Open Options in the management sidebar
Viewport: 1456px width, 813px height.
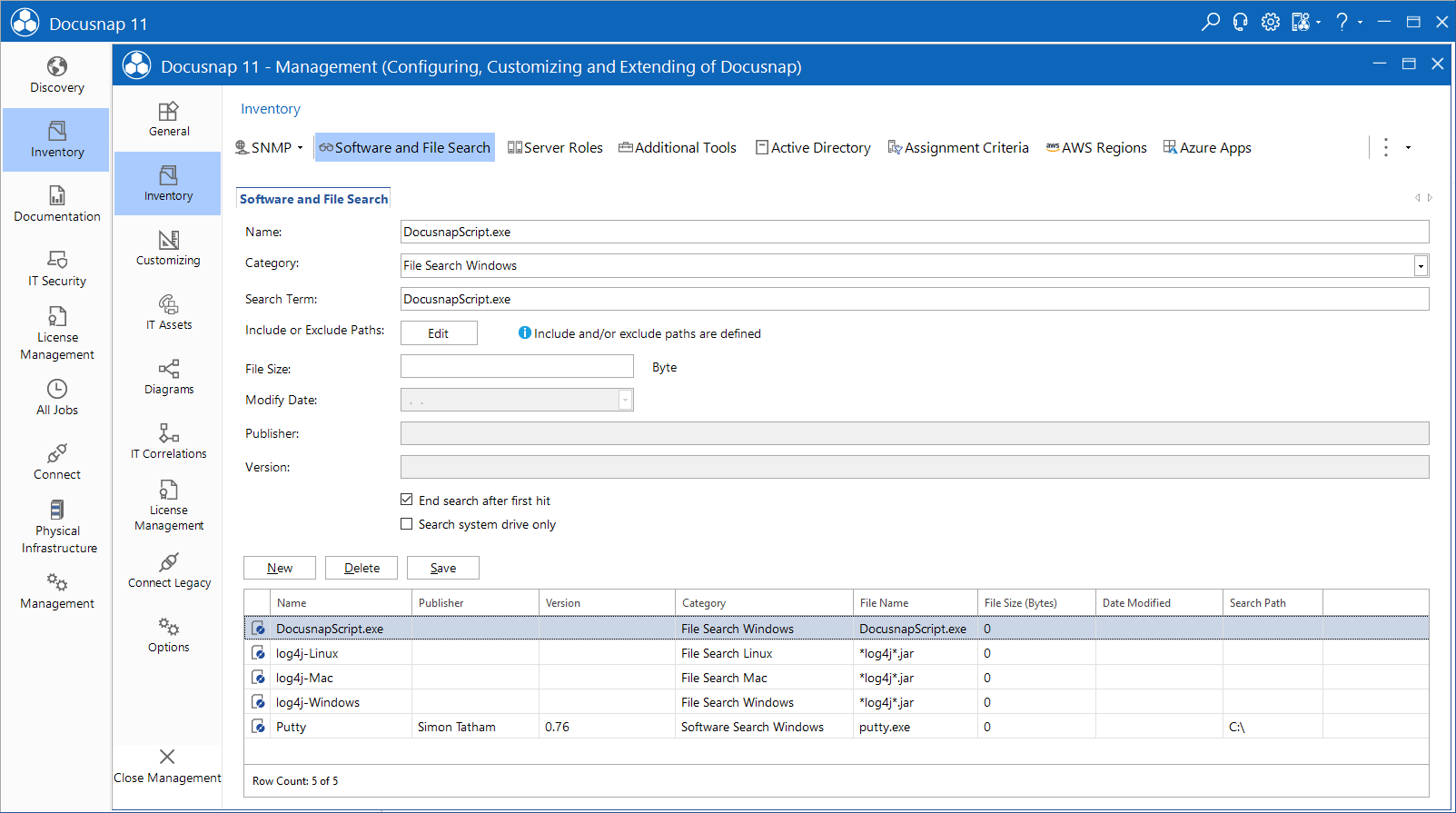pyautogui.click(x=168, y=635)
